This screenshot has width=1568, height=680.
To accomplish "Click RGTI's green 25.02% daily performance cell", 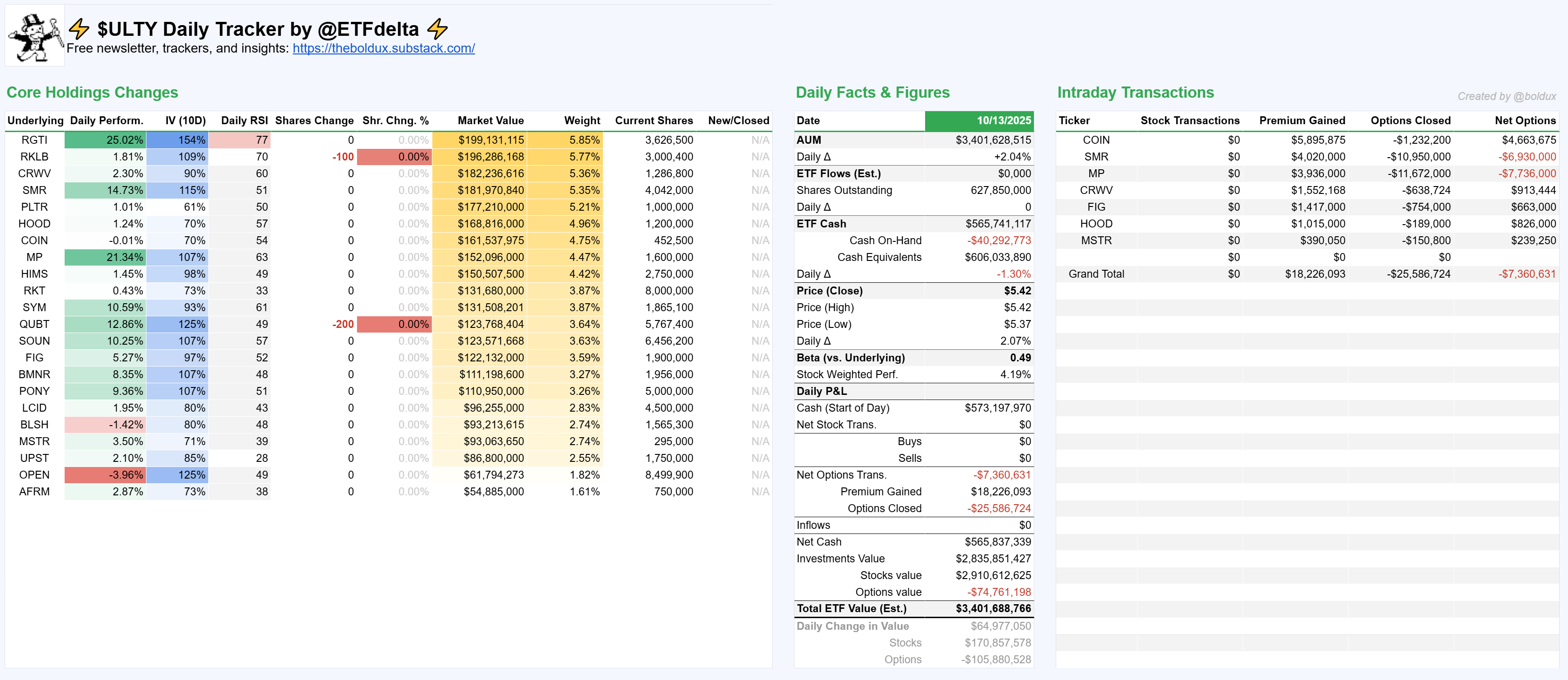I will point(106,140).
